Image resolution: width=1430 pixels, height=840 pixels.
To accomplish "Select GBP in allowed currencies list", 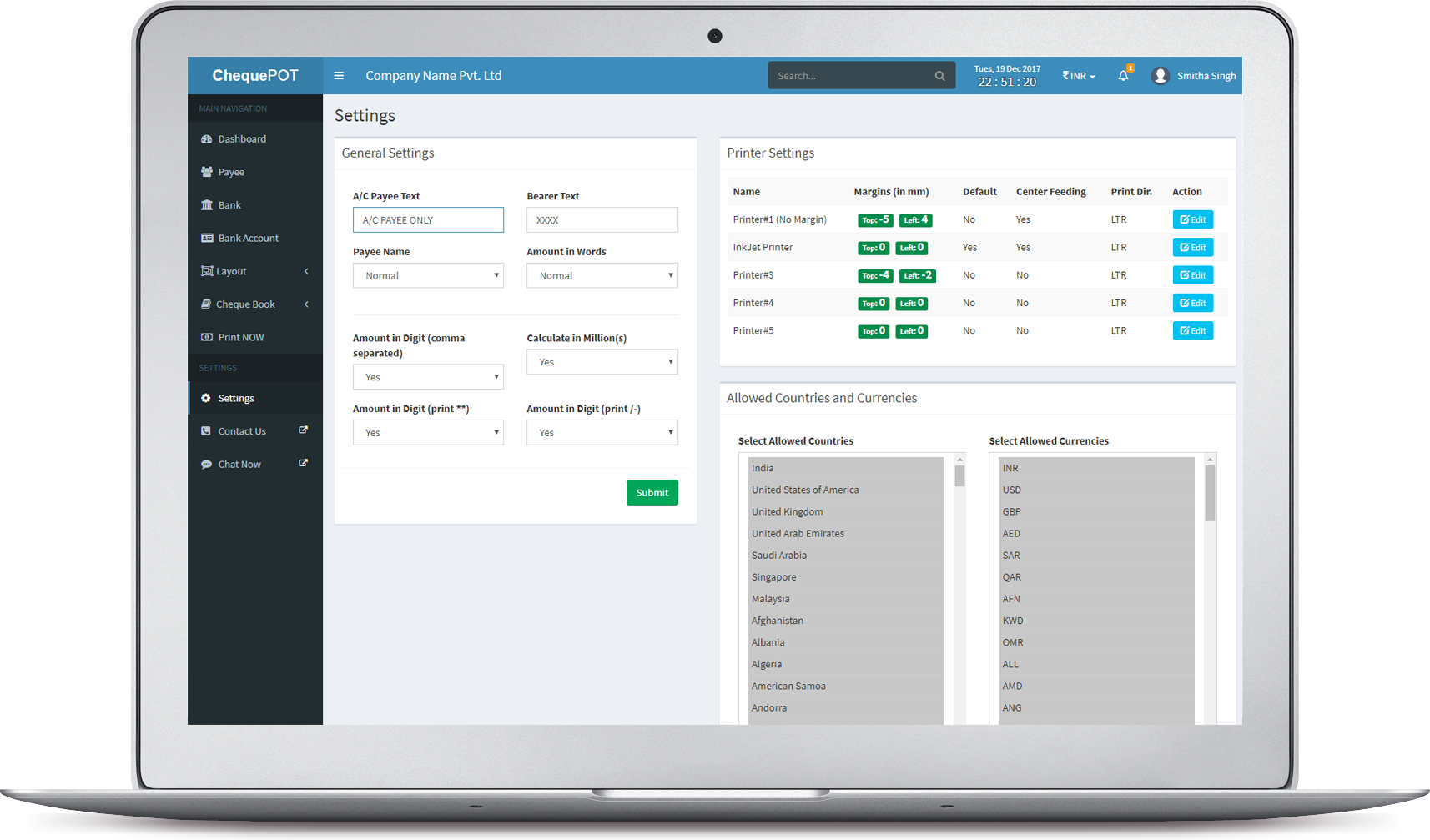I will (1096, 511).
